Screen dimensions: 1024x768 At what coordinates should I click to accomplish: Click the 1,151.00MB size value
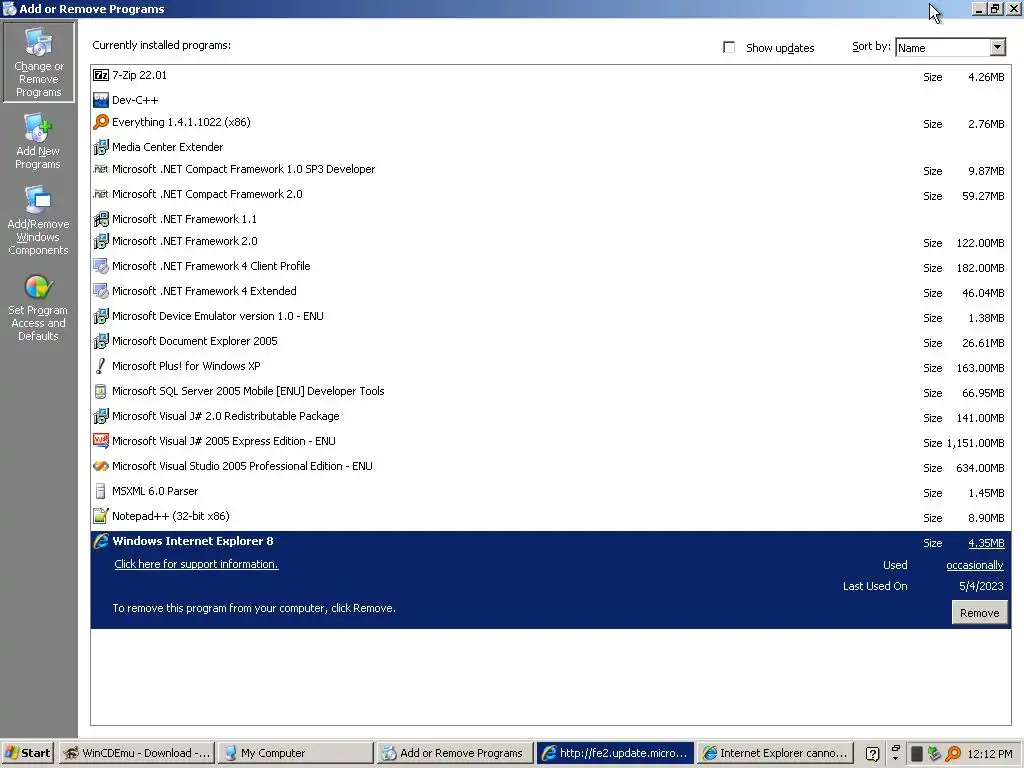click(x=976, y=443)
